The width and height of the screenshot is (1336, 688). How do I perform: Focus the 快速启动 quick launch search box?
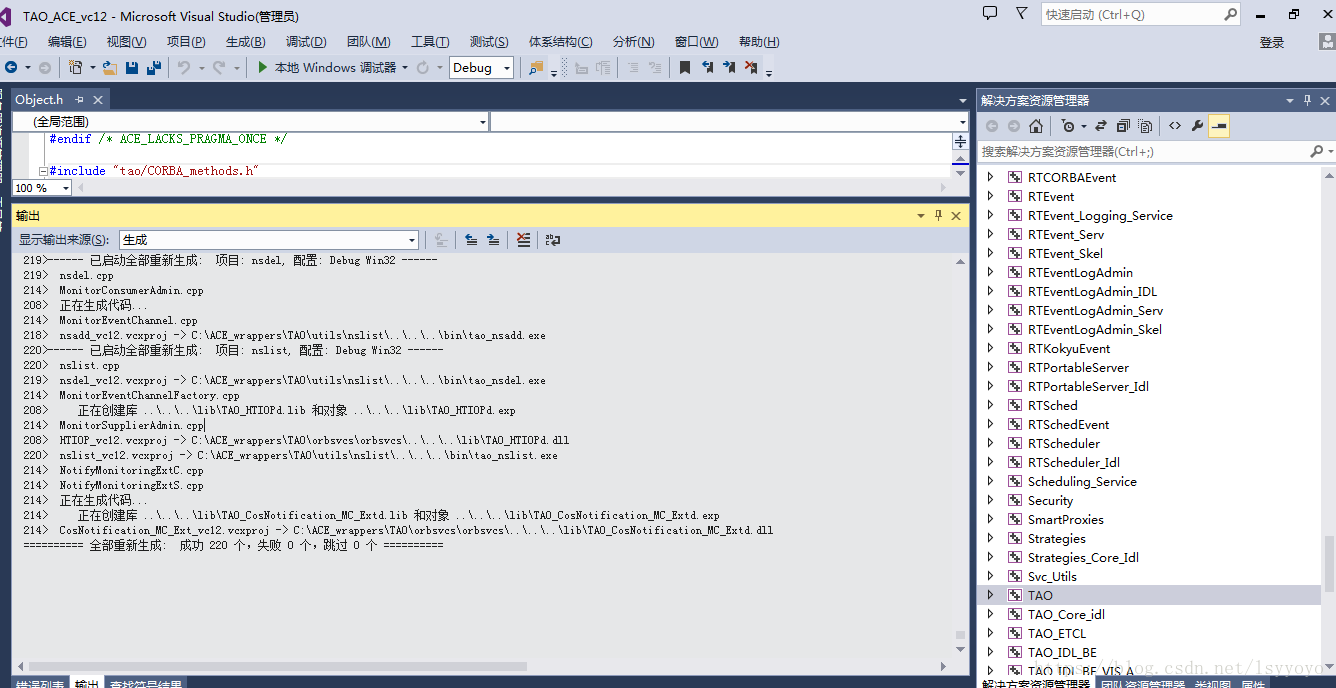(1141, 15)
